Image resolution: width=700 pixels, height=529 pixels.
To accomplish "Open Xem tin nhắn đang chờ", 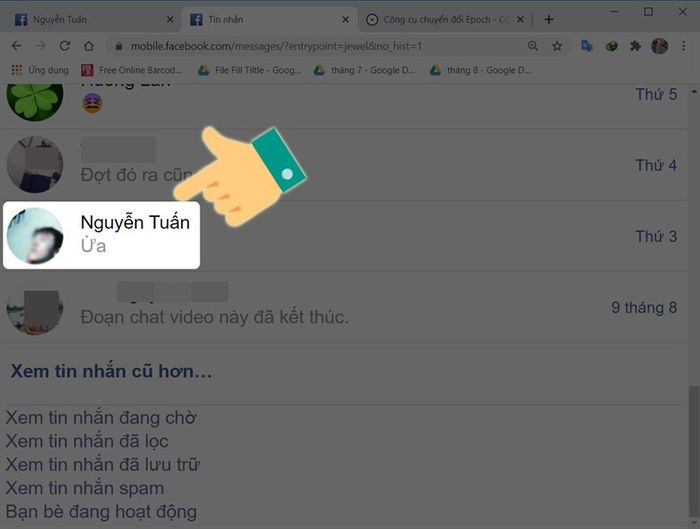I will pyautogui.click(x=101, y=418).
